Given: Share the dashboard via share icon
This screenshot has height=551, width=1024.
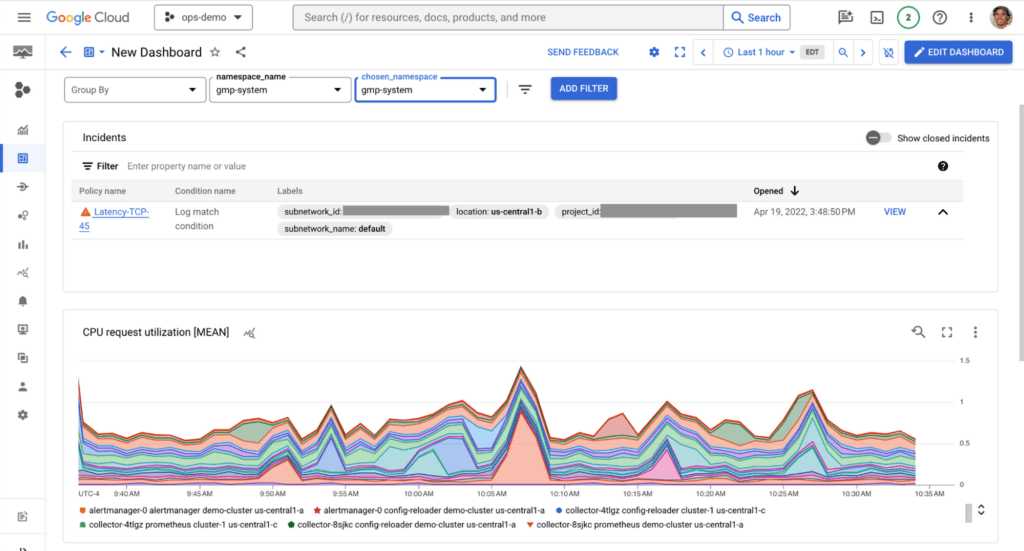Looking at the screenshot, I should pyautogui.click(x=240, y=52).
